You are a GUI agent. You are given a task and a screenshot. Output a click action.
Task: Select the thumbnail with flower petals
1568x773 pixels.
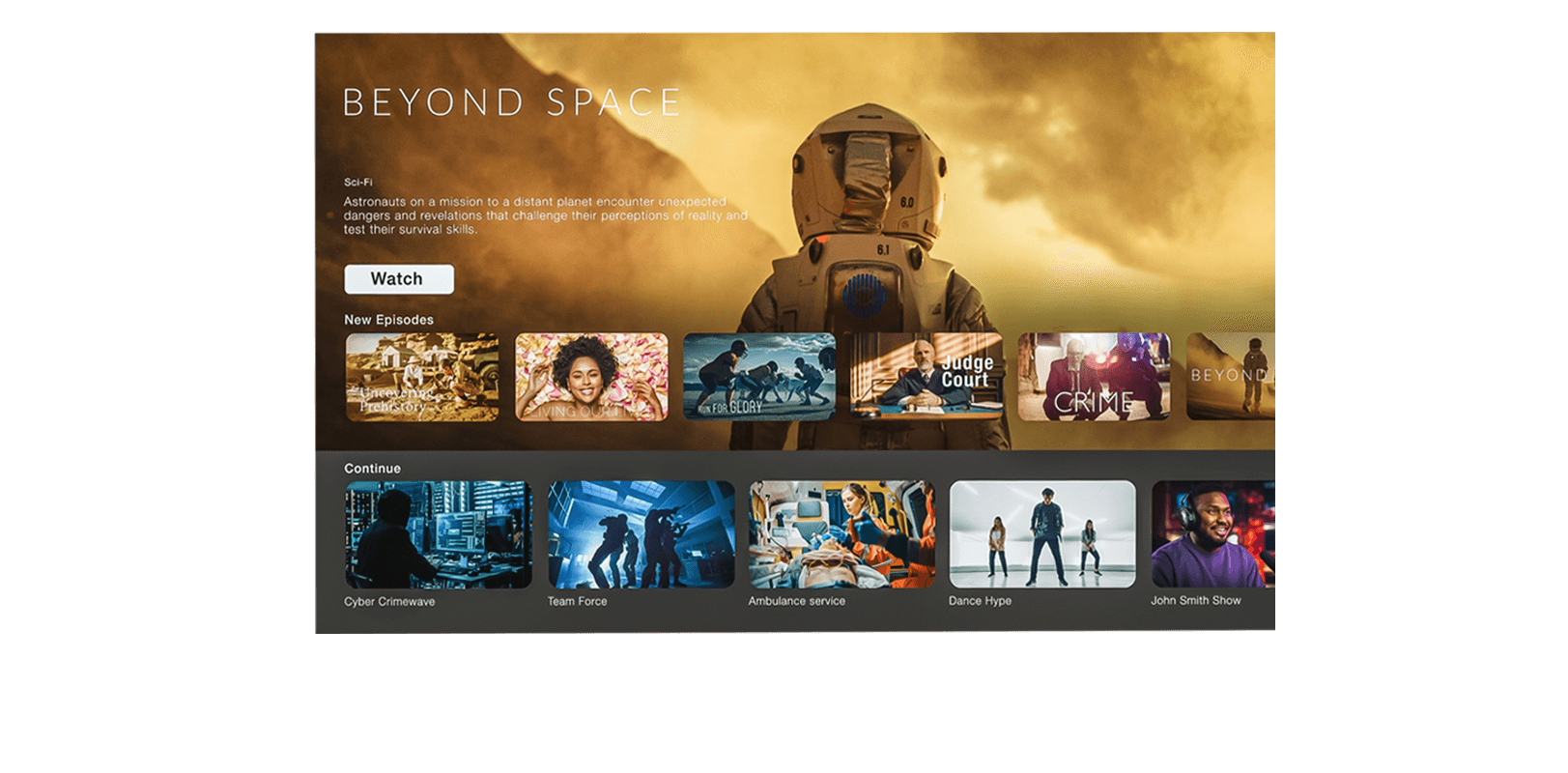pos(591,377)
